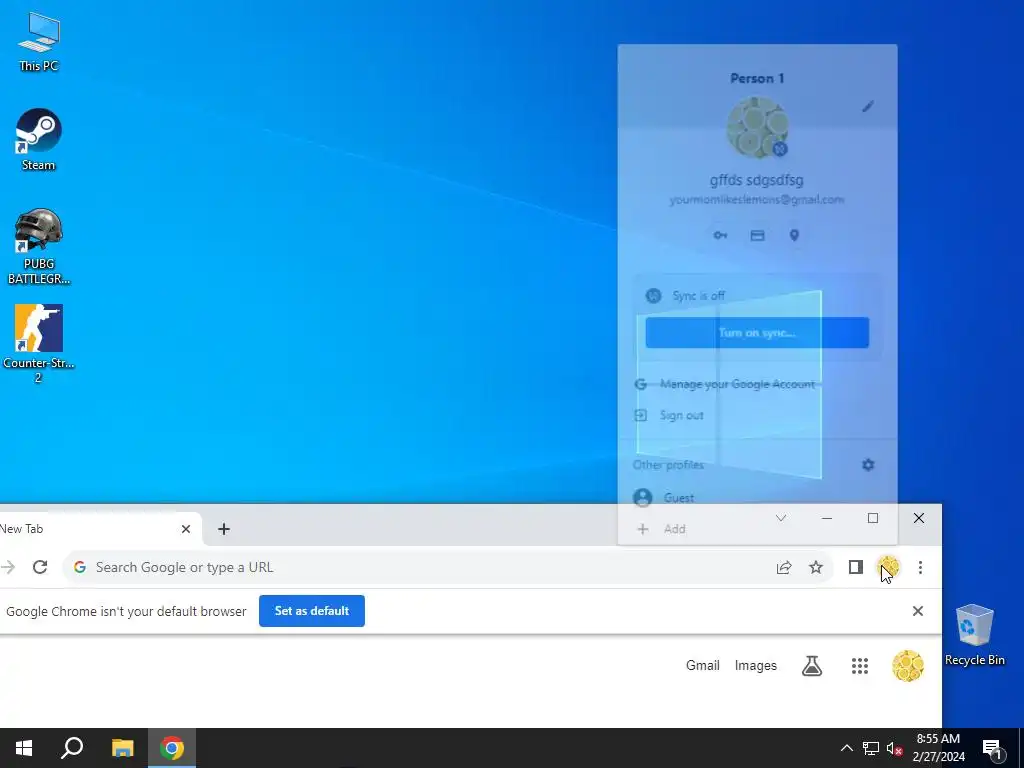The width and height of the screenshot is (1024, 768).
Task: Select the Steam desktop shortcut
Action: [39, 140]
